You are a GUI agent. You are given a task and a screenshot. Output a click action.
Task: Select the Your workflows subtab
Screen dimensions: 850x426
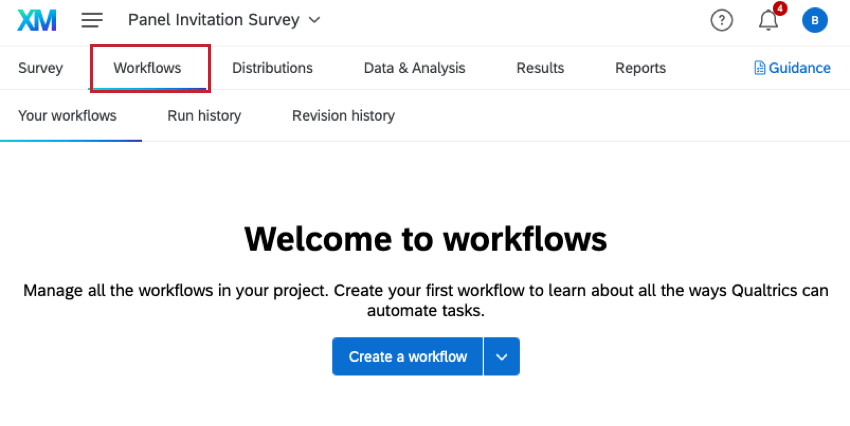click(67, 116)
